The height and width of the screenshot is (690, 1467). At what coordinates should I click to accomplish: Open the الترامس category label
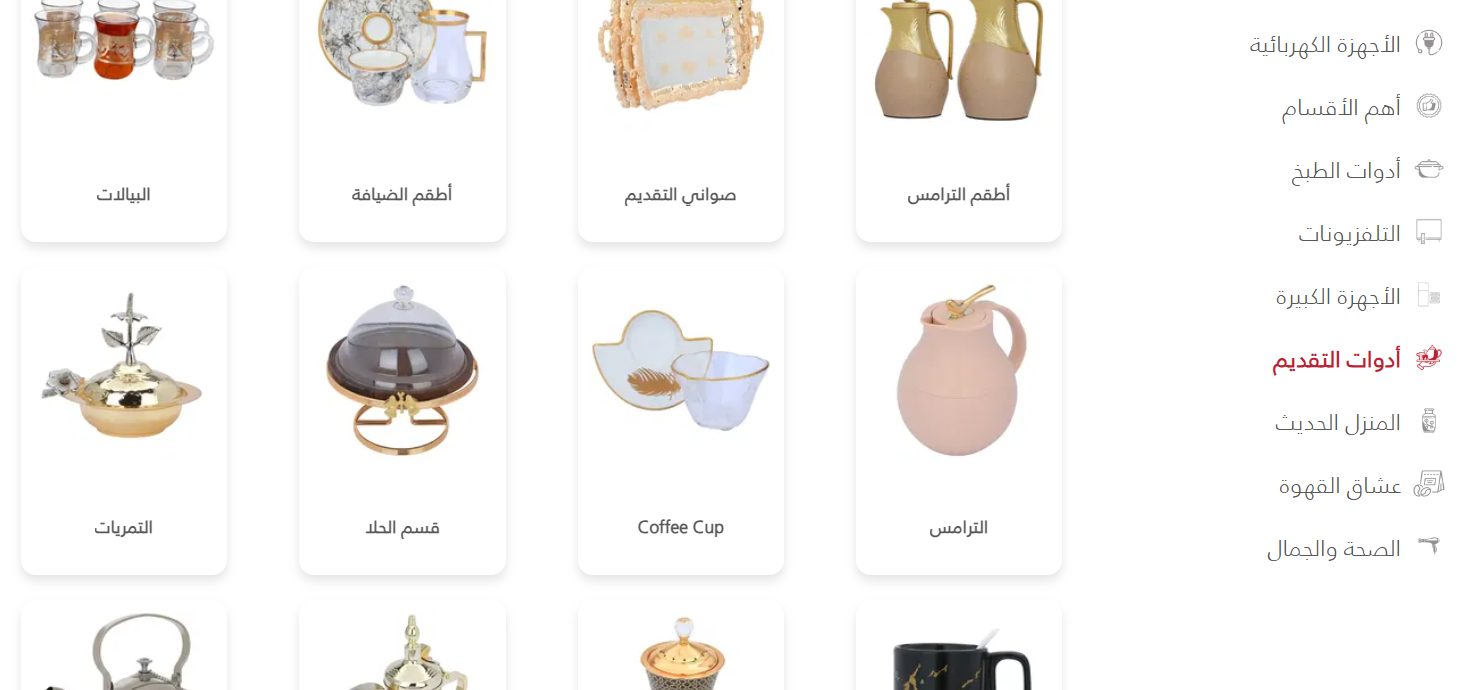tap(958, 527)
